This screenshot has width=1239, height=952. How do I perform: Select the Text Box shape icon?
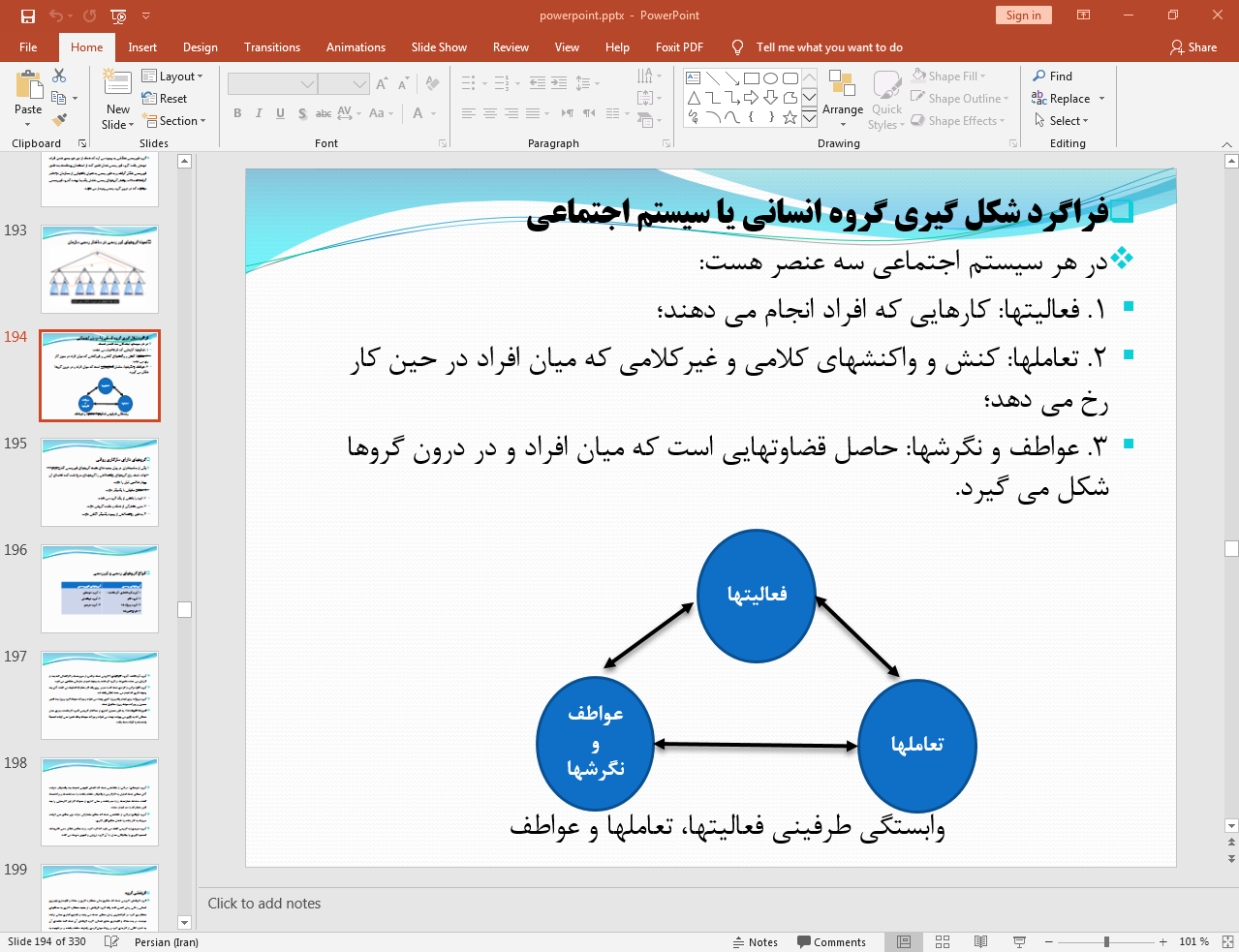[x=694, y=78]
